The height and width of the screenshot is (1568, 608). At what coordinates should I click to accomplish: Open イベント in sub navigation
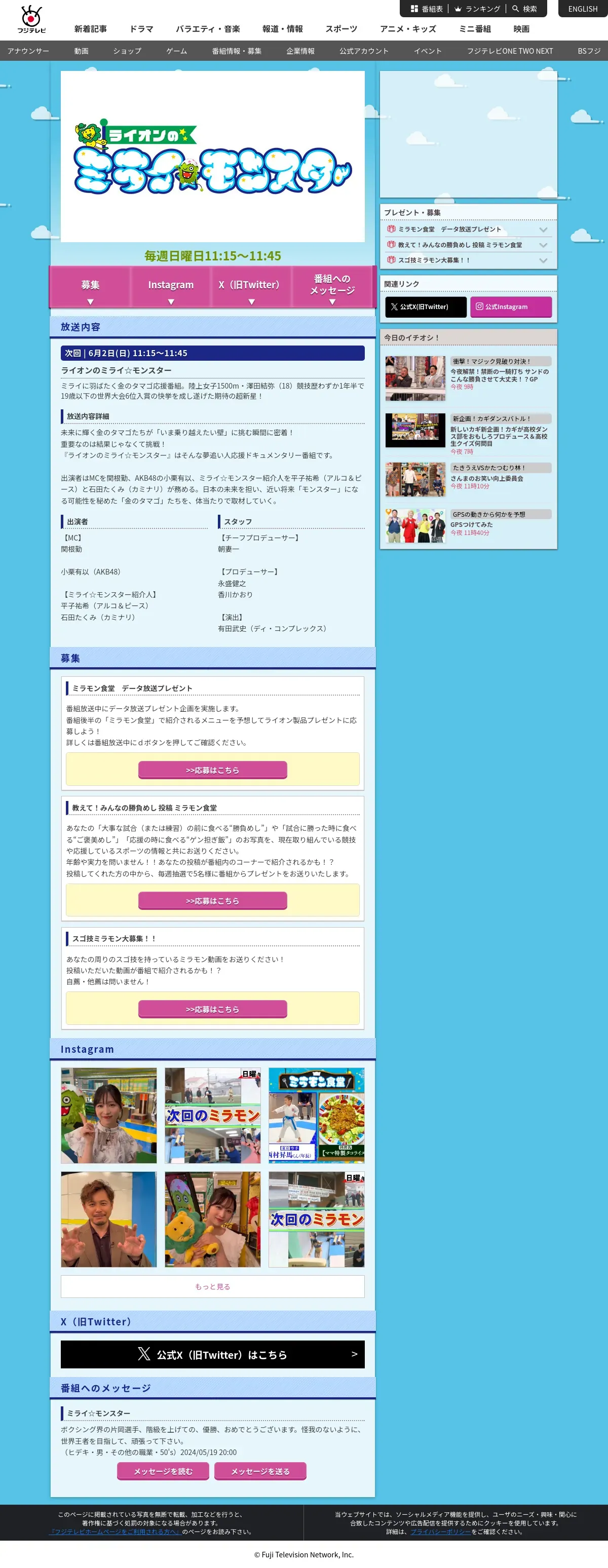tap(428, 51)
